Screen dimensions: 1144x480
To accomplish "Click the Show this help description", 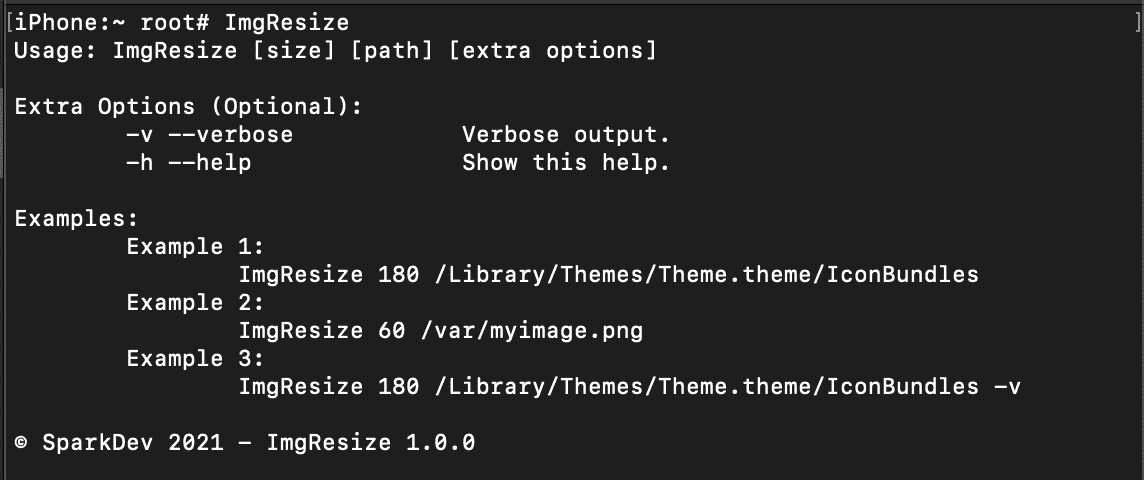I will [x=566, y=163].
